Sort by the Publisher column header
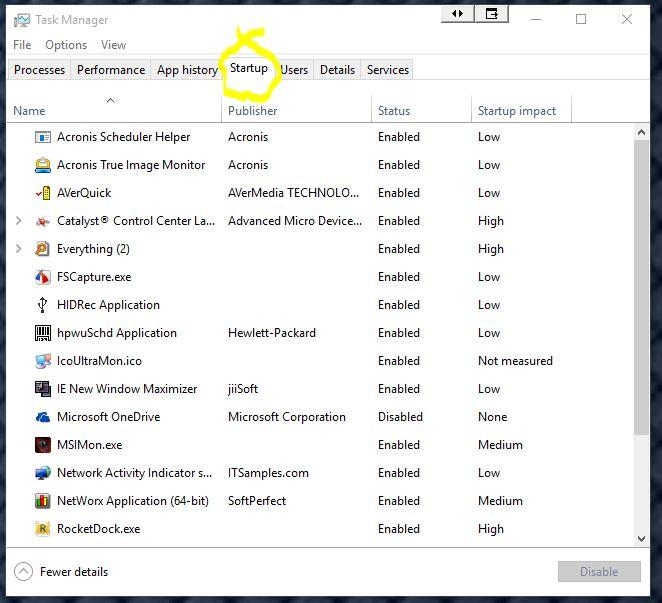 (296, 110)
